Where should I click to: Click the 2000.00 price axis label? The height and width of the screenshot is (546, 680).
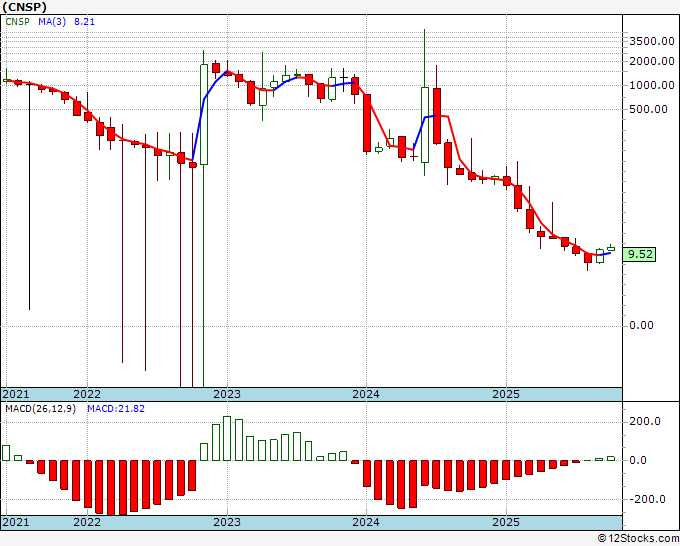pyautogui.click(x=652, y=61)
